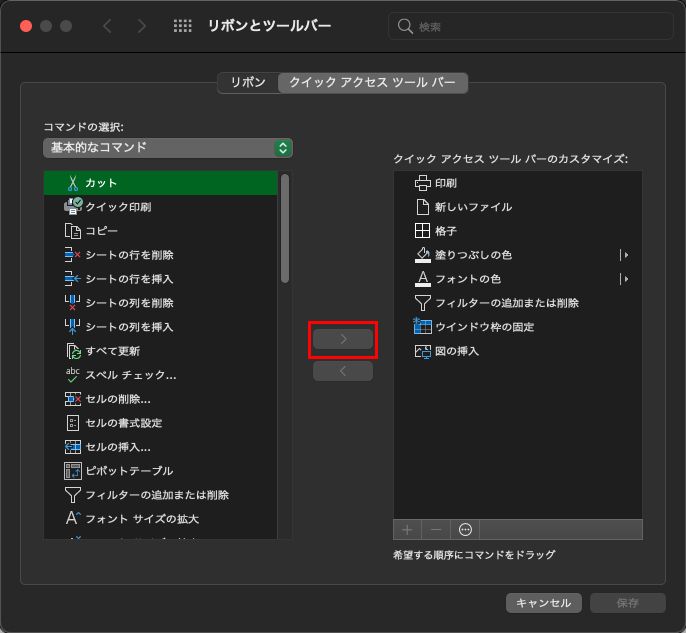
Task: Click the show all grid icon in title bar
Action: [183, 26]
